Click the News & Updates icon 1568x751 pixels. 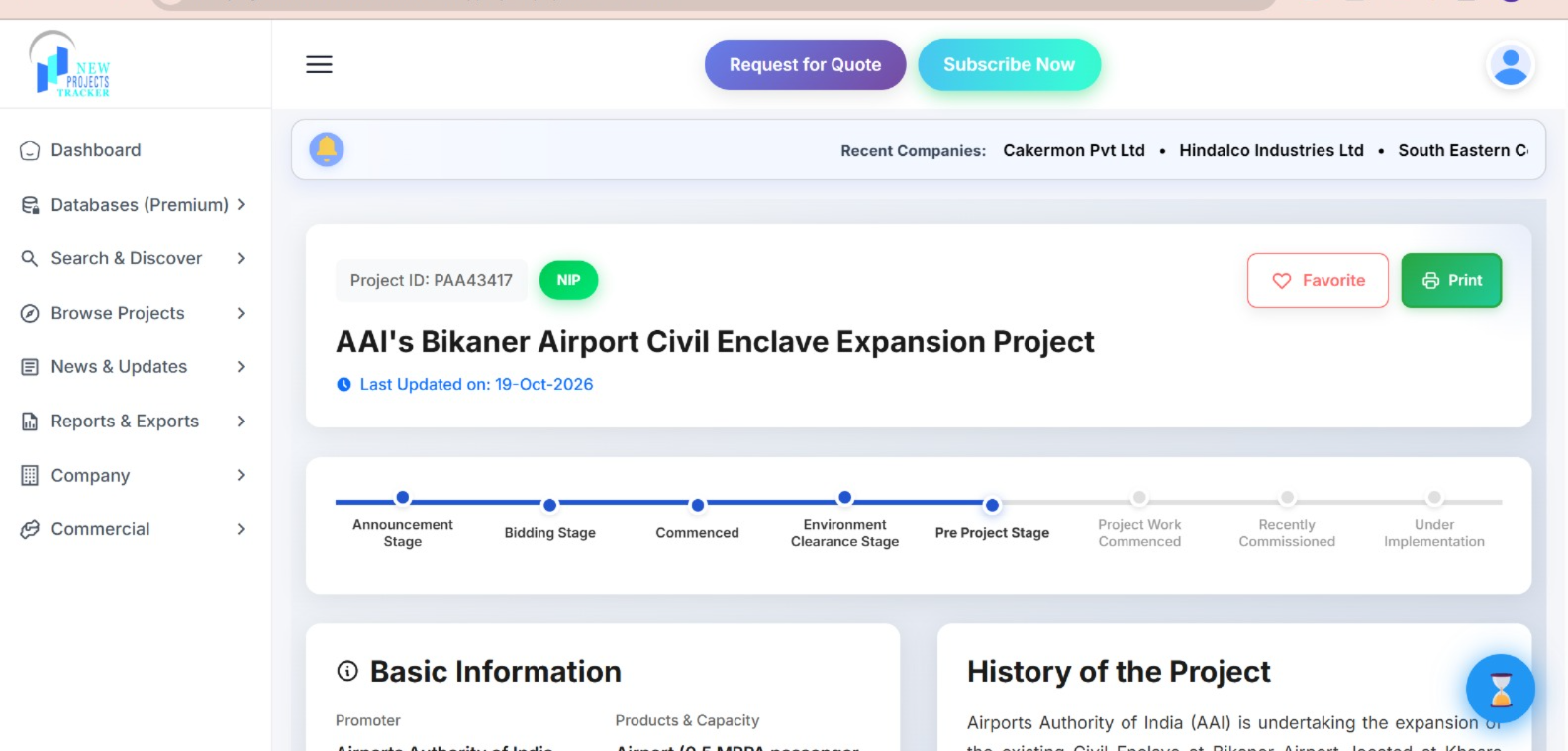30,367
